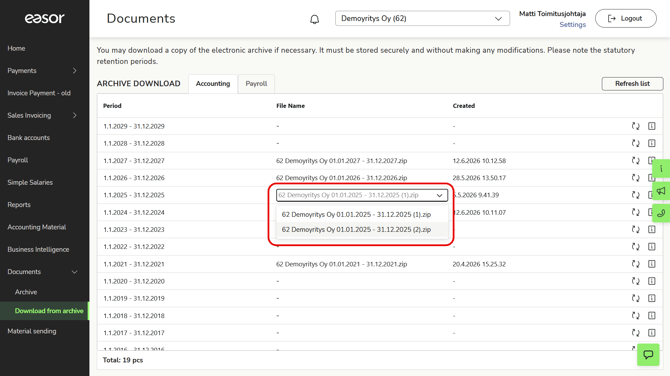Open the green announcements megaphone button
This screenshot has width=670, height=376.
[x=661, y=191]
